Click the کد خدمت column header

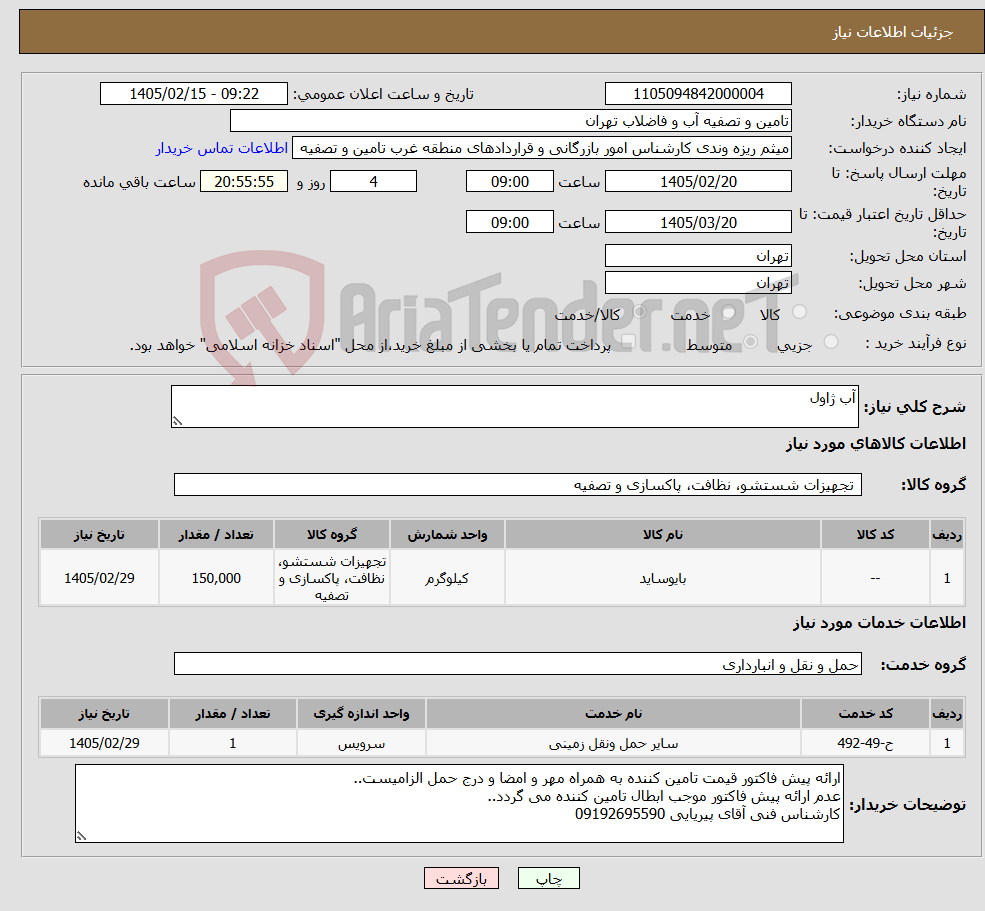tap(865, 714)
